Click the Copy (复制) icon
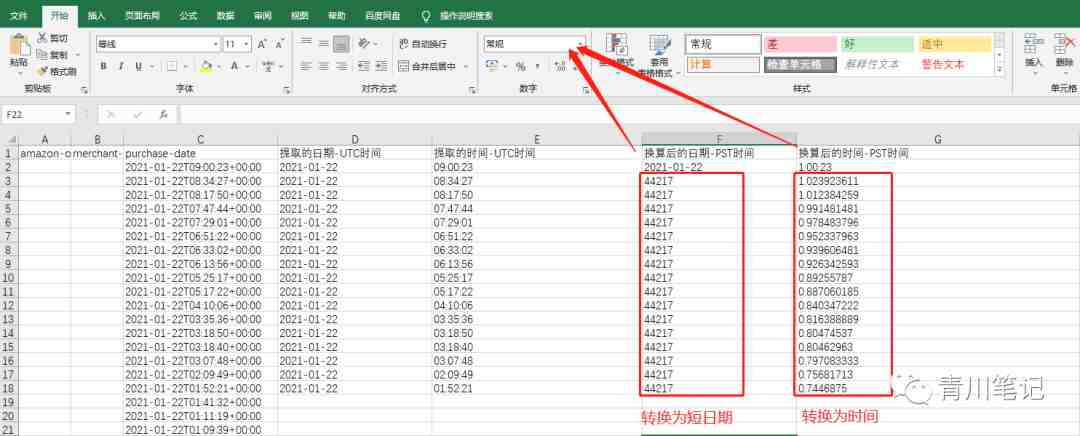The width and height of the screenshot is (1080, 436). coord(42,54)
